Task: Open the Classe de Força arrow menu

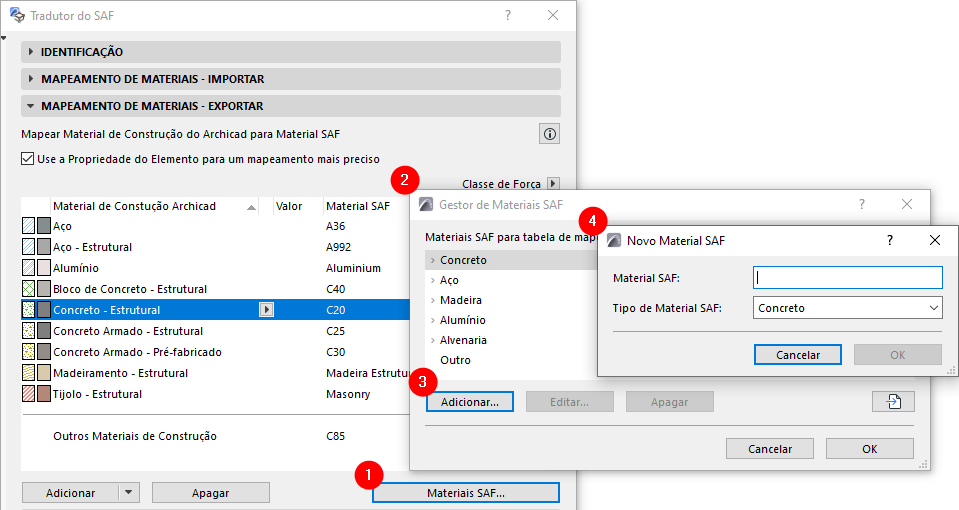Action: click(553, 183)
